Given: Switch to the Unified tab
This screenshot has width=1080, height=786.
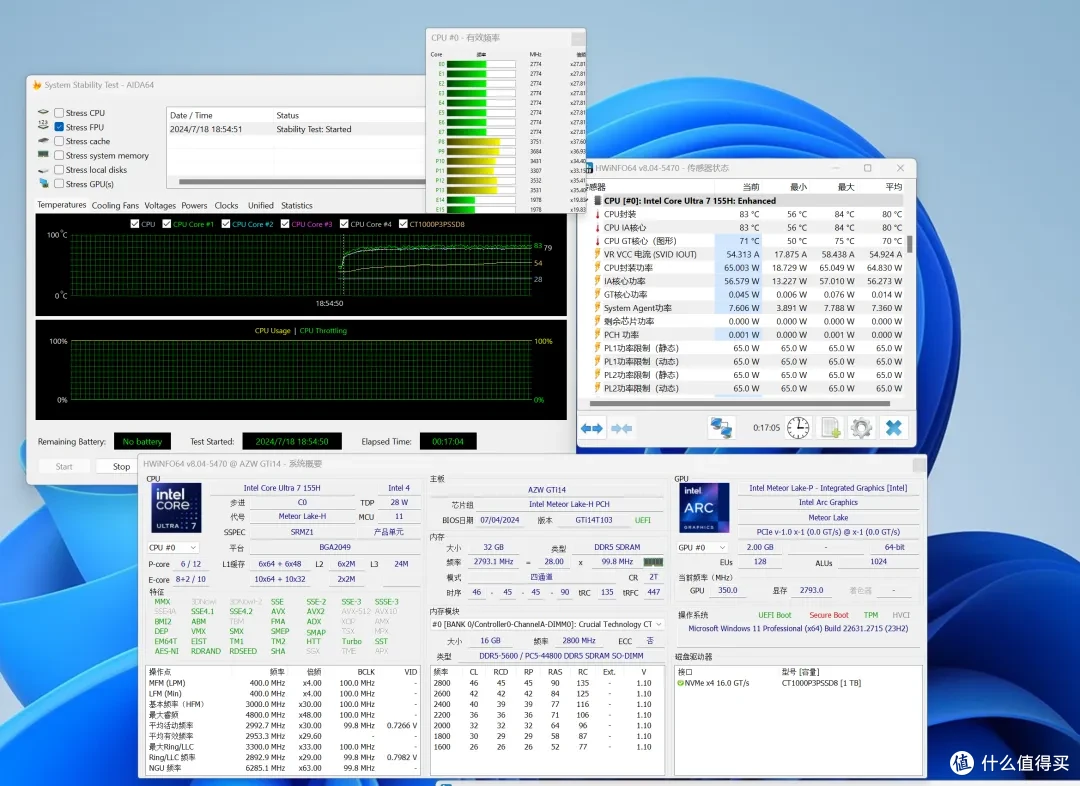Looking at the screenshot, I should point(260,205).
